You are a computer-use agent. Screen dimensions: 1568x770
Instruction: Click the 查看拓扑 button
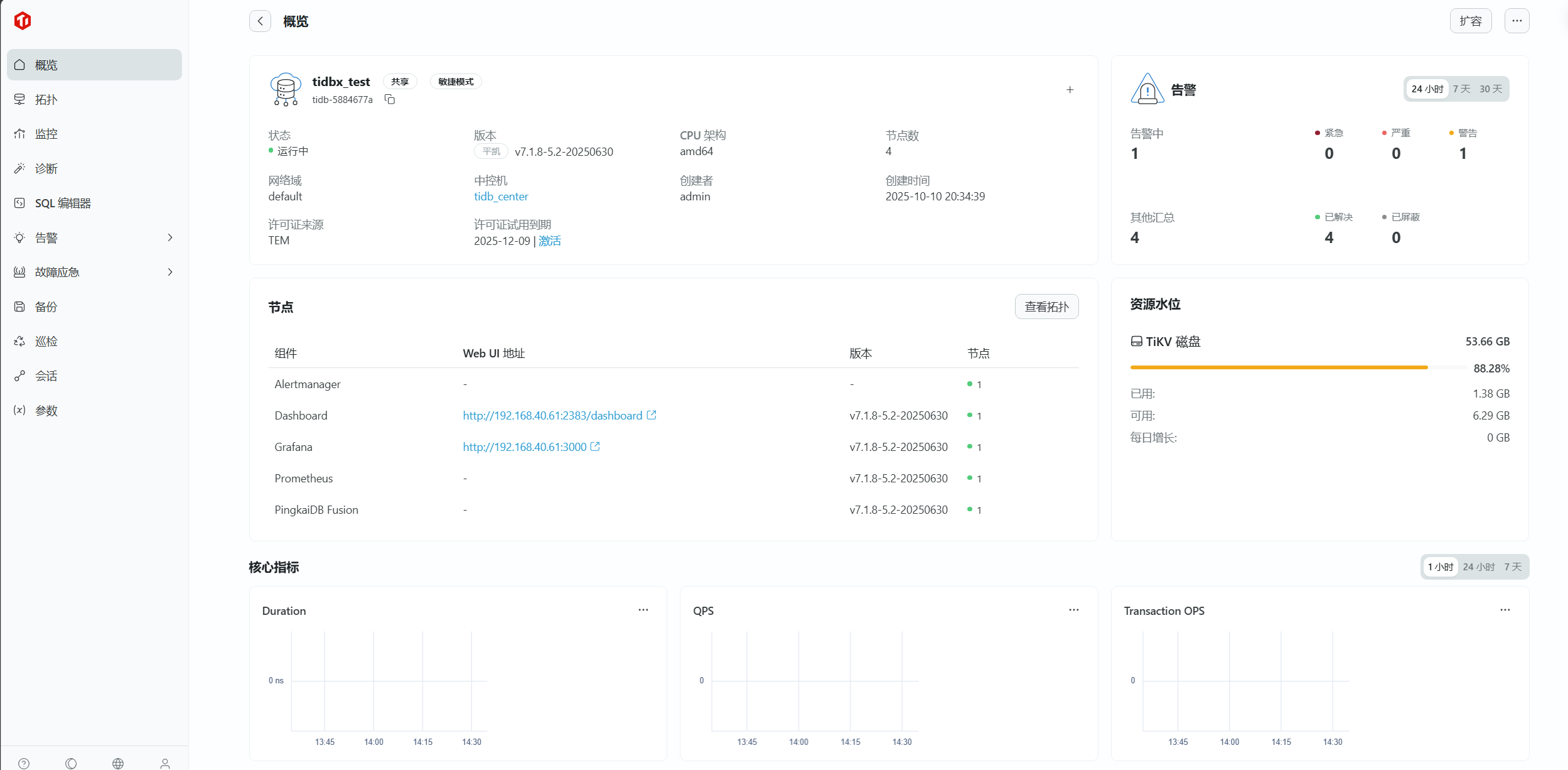click(x=1046, y=306)
